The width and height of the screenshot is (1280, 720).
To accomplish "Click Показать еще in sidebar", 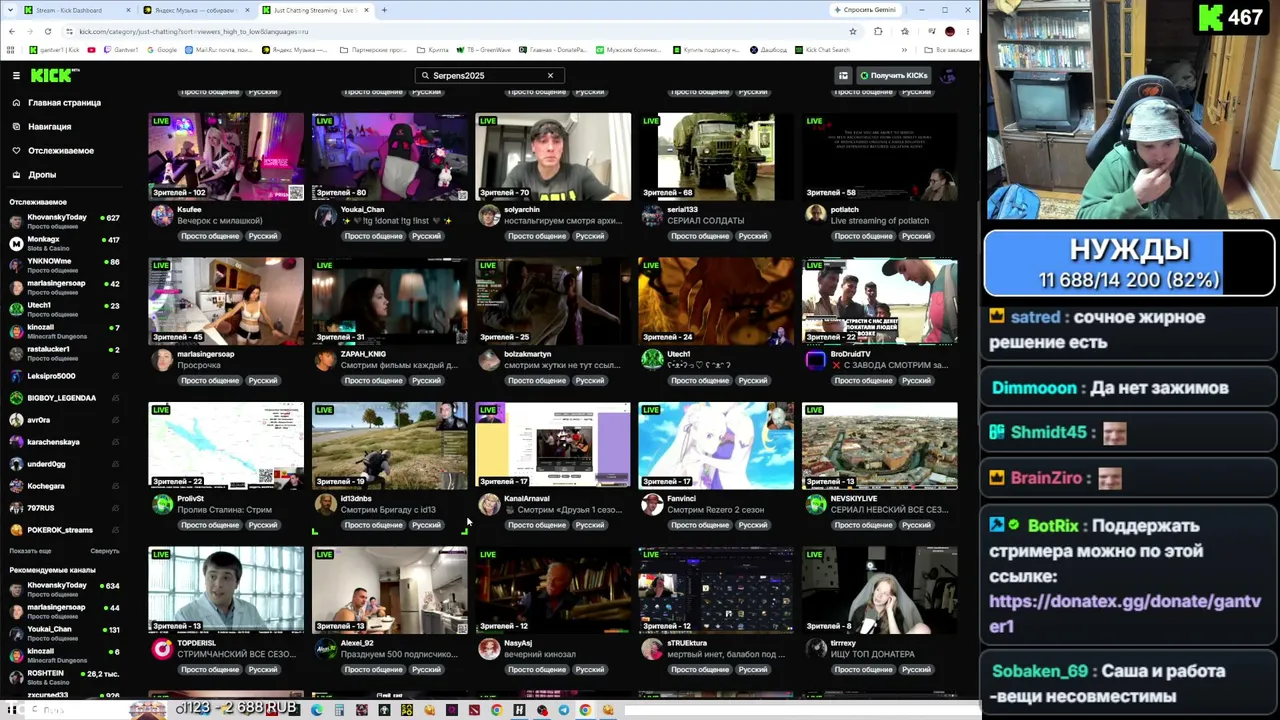I will pyautogui.click(x=30, y=551).
